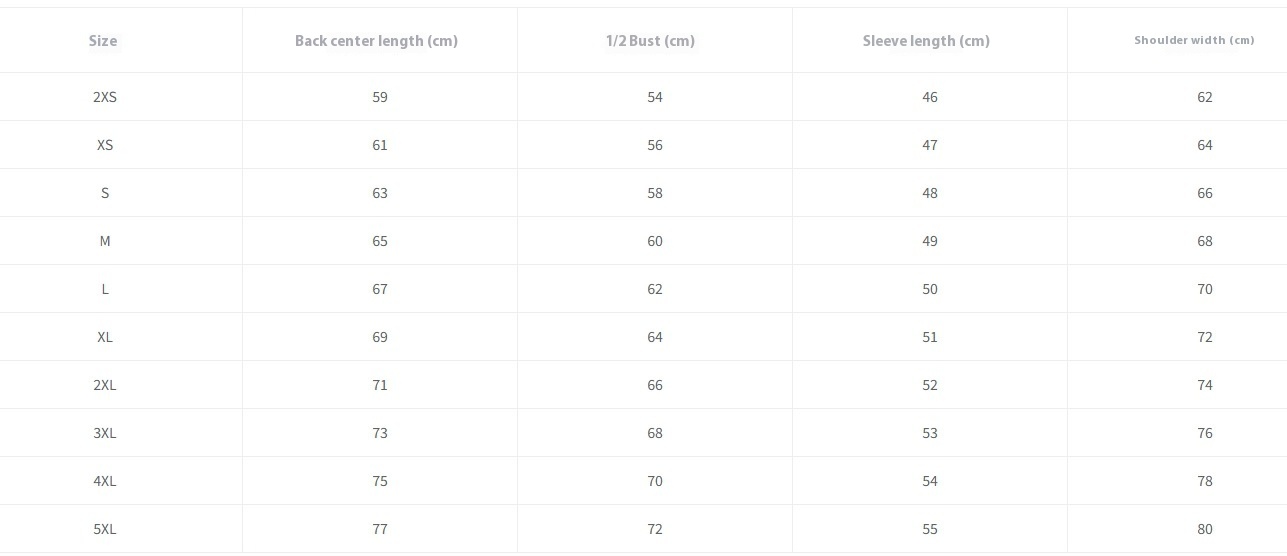Click the 4XL size row label

(105, 481)
